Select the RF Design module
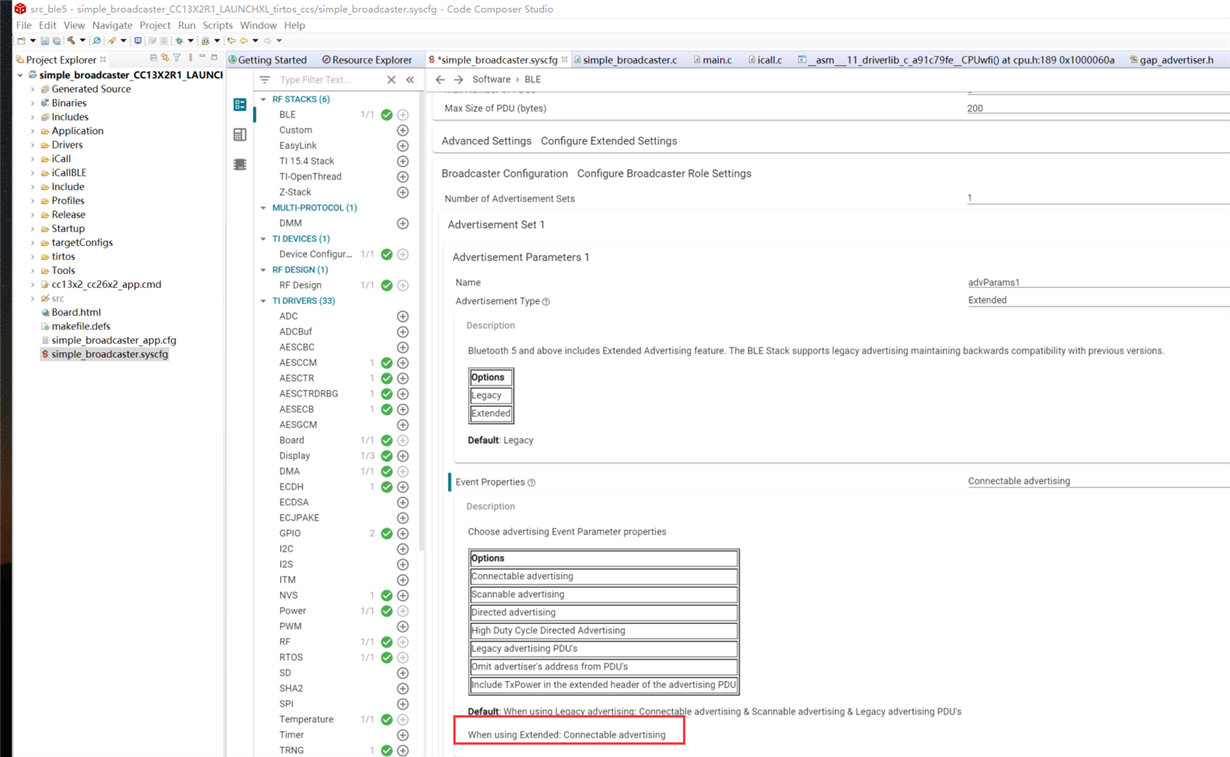1230x757 pixels. click(300, 285)
